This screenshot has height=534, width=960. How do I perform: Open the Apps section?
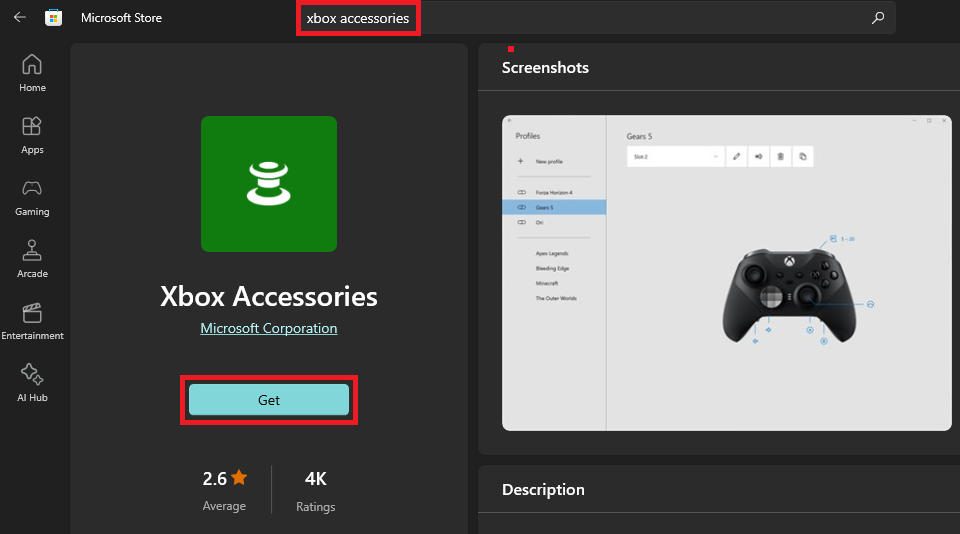tap(32, 135)
